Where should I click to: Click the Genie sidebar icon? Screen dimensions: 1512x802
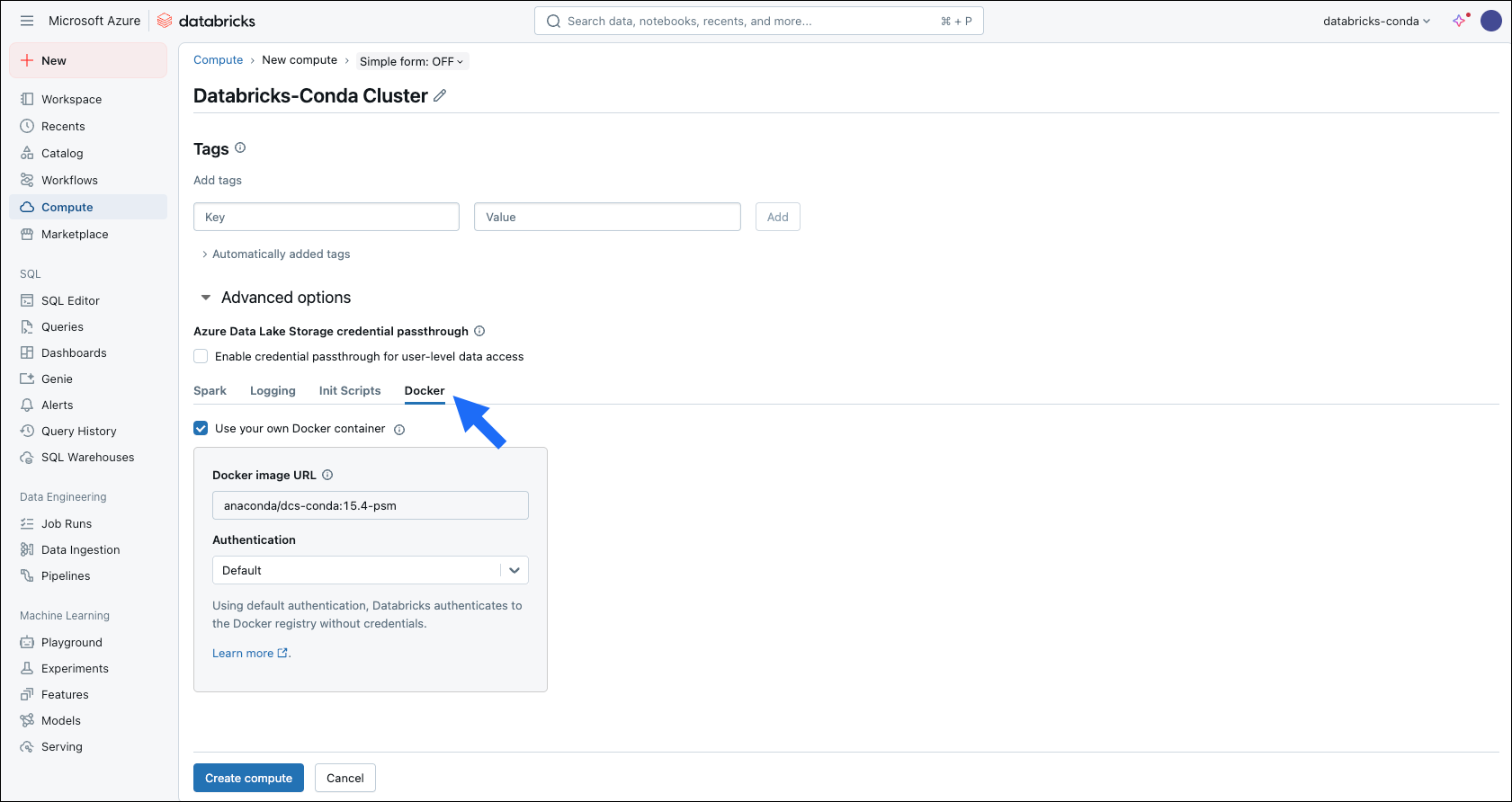coord(27,379)
